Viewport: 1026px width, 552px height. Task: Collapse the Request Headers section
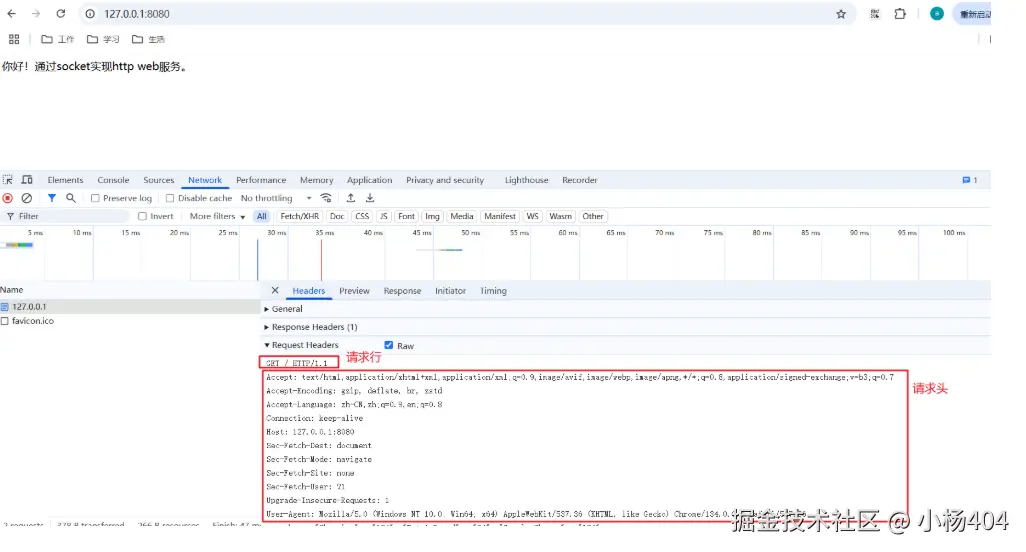pos(301,345)
